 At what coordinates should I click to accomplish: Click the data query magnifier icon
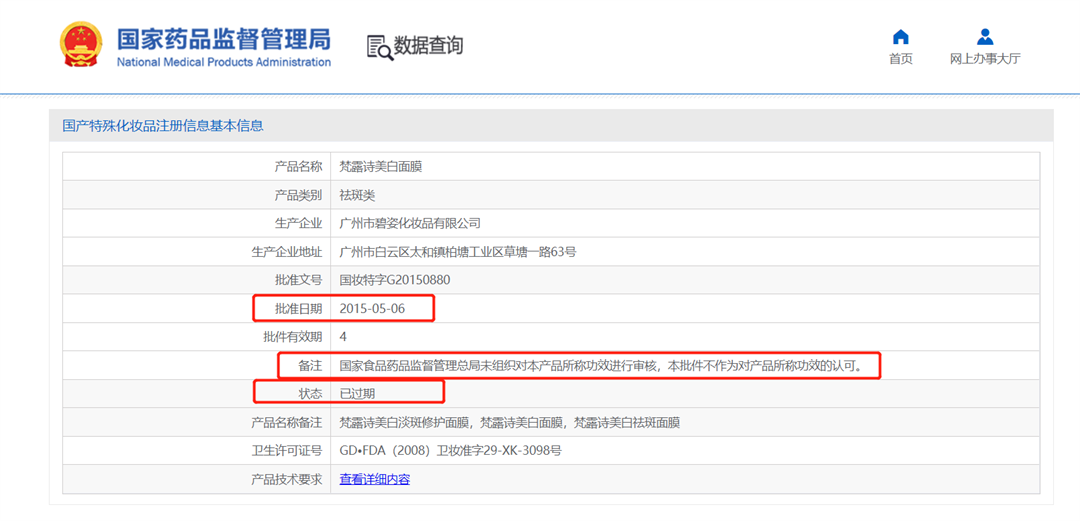click(379, 47)
